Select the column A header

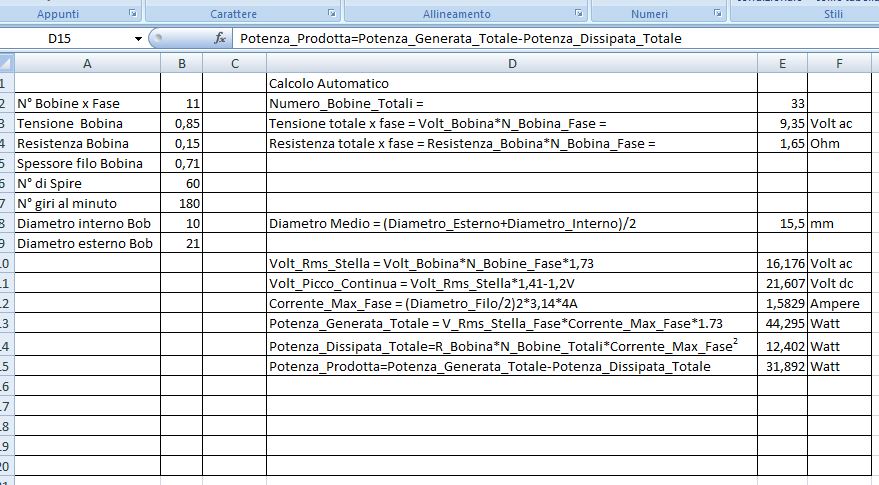coord(87,64)
